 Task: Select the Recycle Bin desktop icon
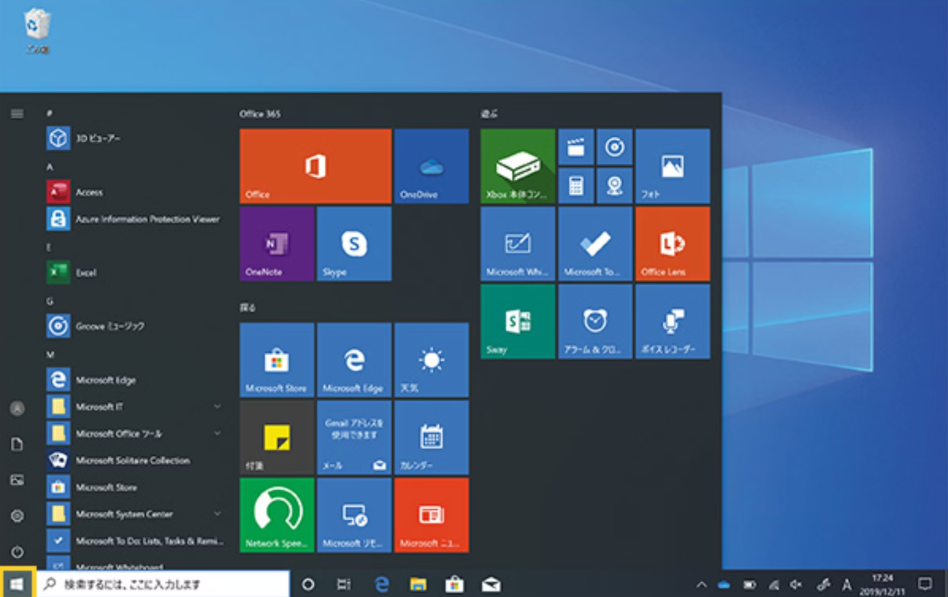pyautogui.click(x=37, y=31)
